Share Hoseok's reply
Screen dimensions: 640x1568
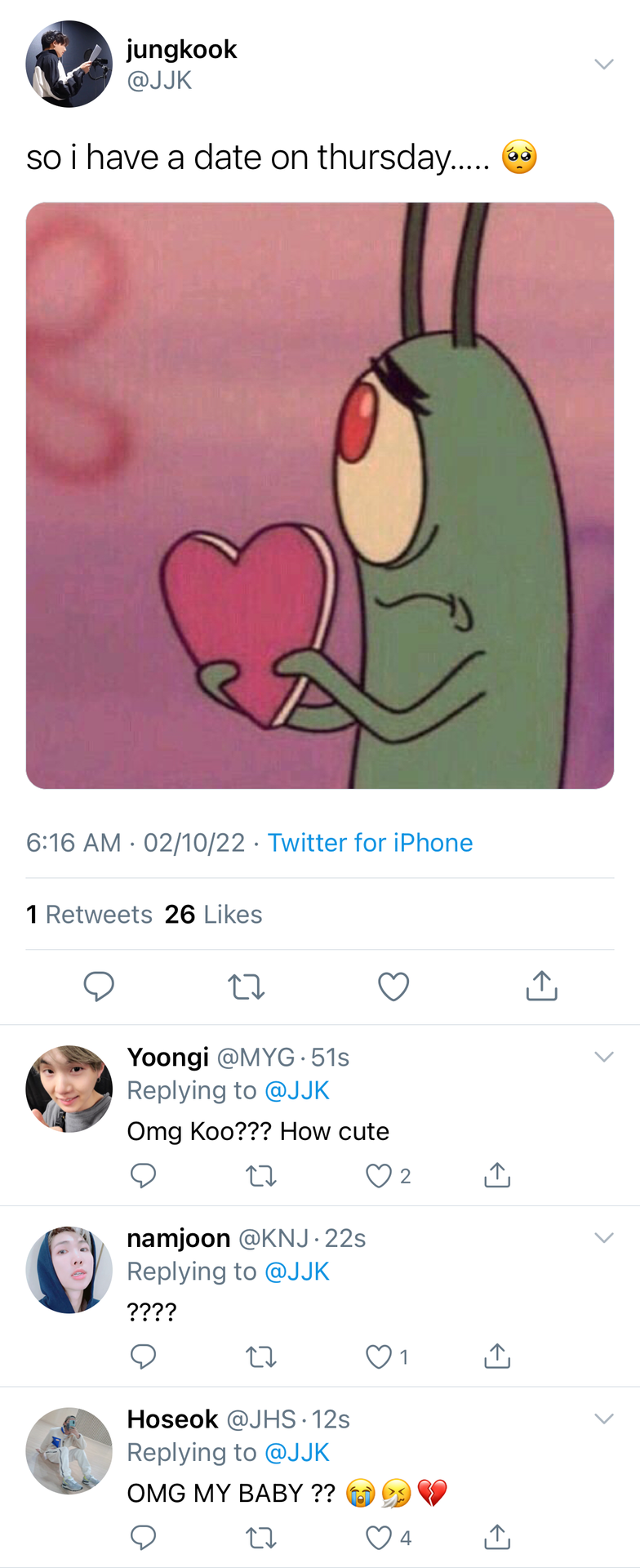(x=497, y=1537)
